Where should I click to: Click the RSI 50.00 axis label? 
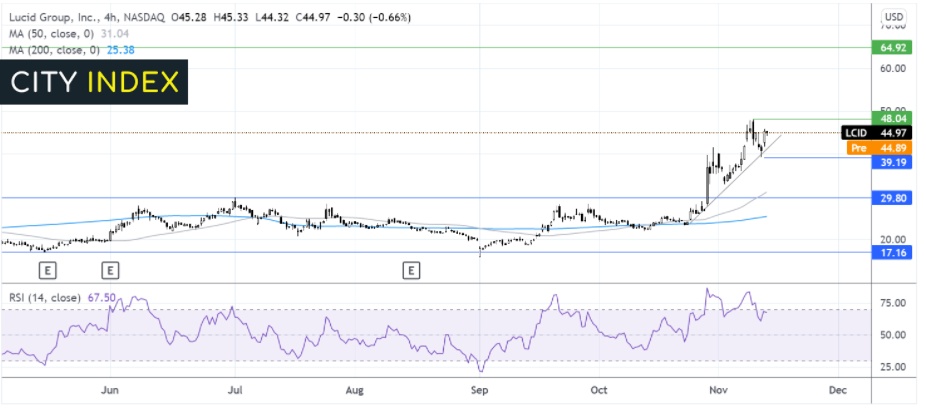[x=892, y=335]
